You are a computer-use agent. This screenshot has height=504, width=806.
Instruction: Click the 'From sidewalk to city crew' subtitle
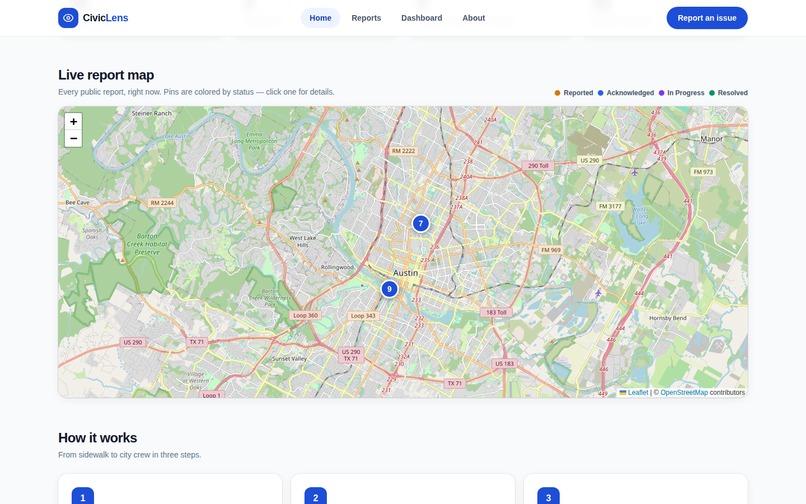tap(130, 455)
